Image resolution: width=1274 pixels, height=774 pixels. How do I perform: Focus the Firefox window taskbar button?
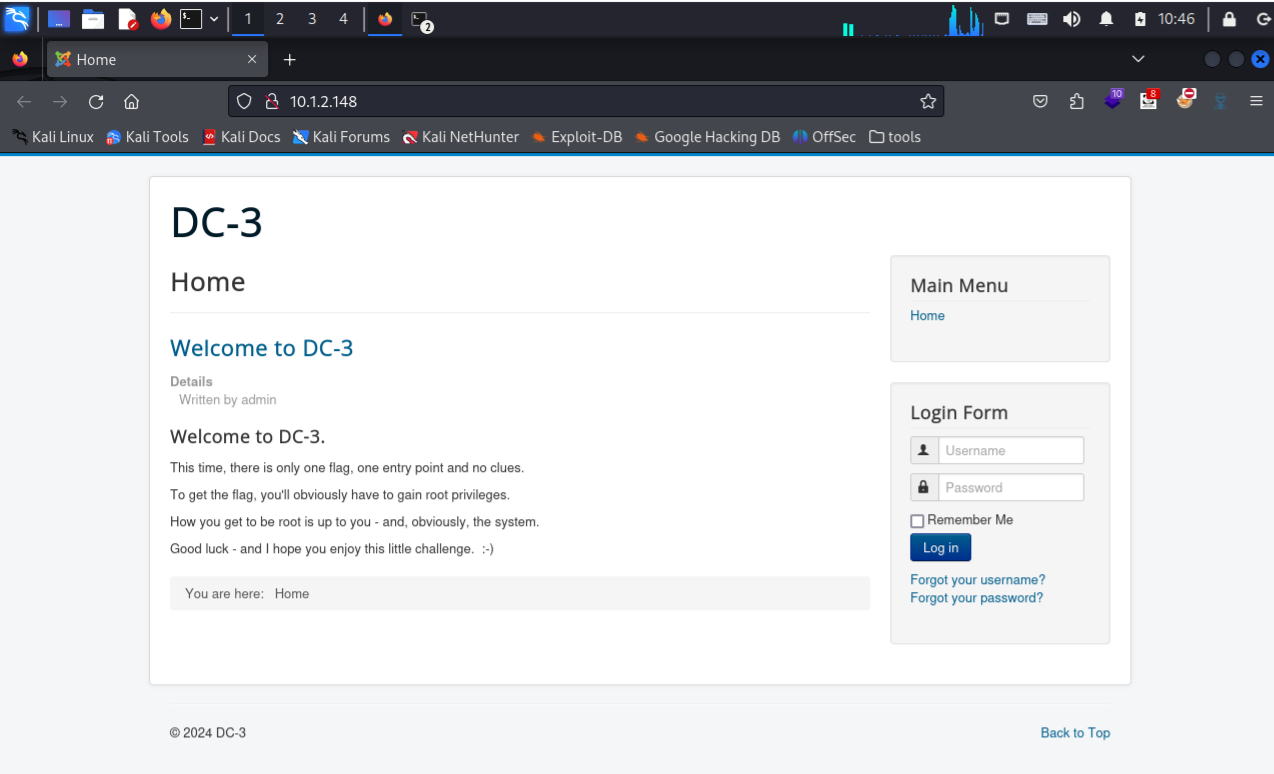[385, 19]
